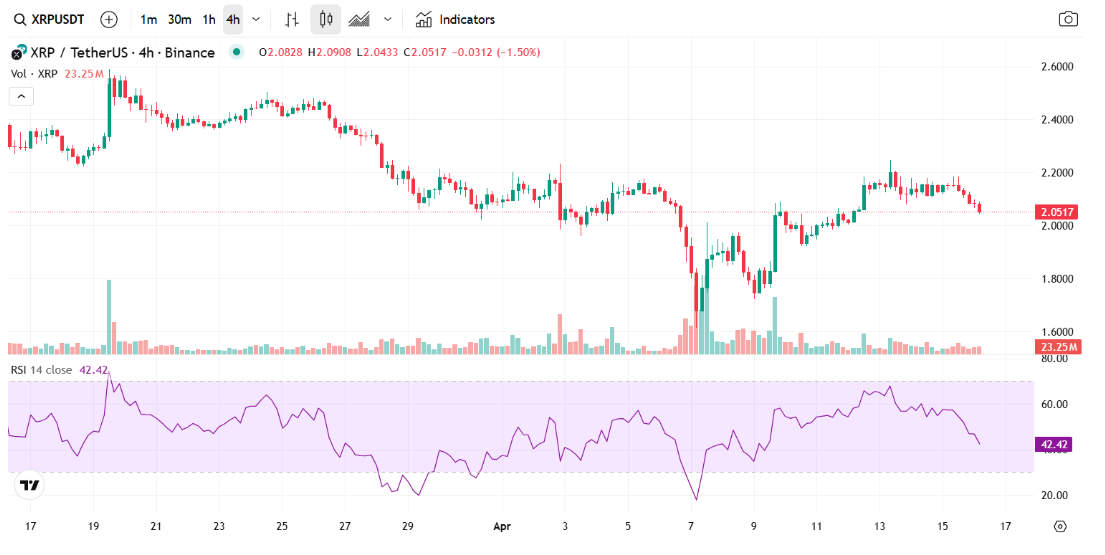The height and width of the screenshot is (555, 1105).
Task: Collapse the indicator legend with chevron button
Action: coord(21,96)
